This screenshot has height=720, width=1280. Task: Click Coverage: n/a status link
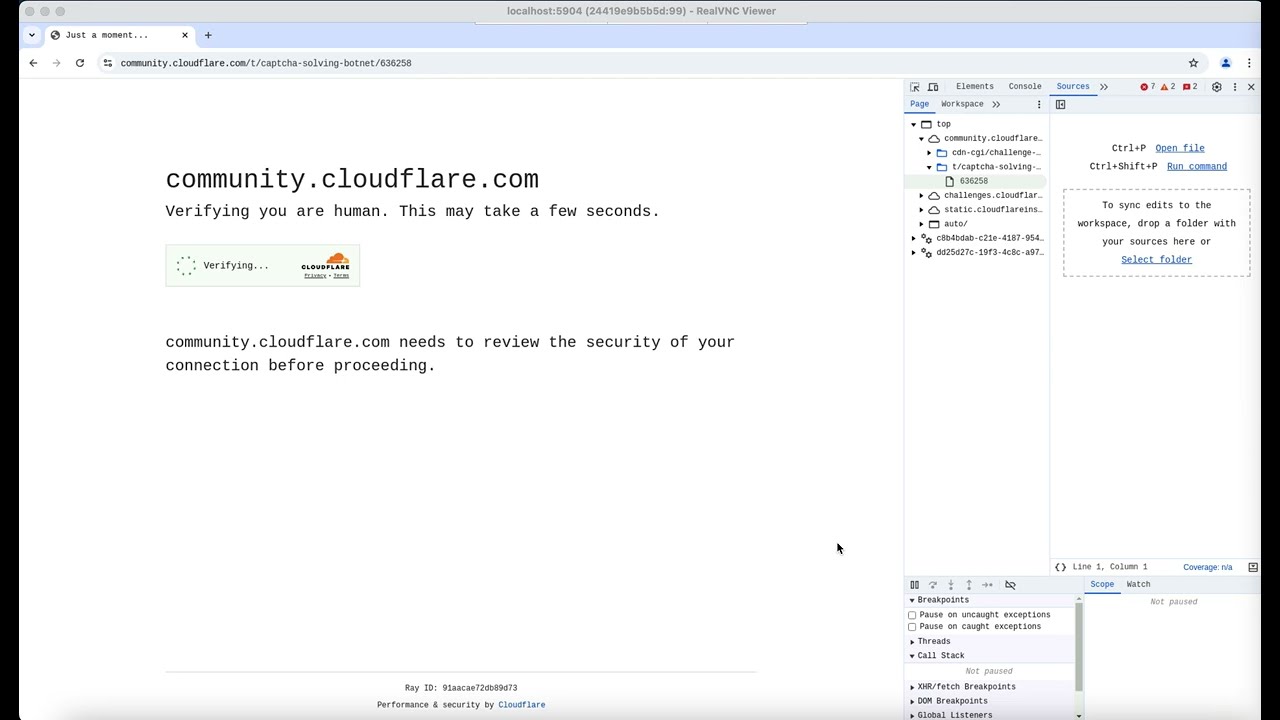click(1208, 567)
